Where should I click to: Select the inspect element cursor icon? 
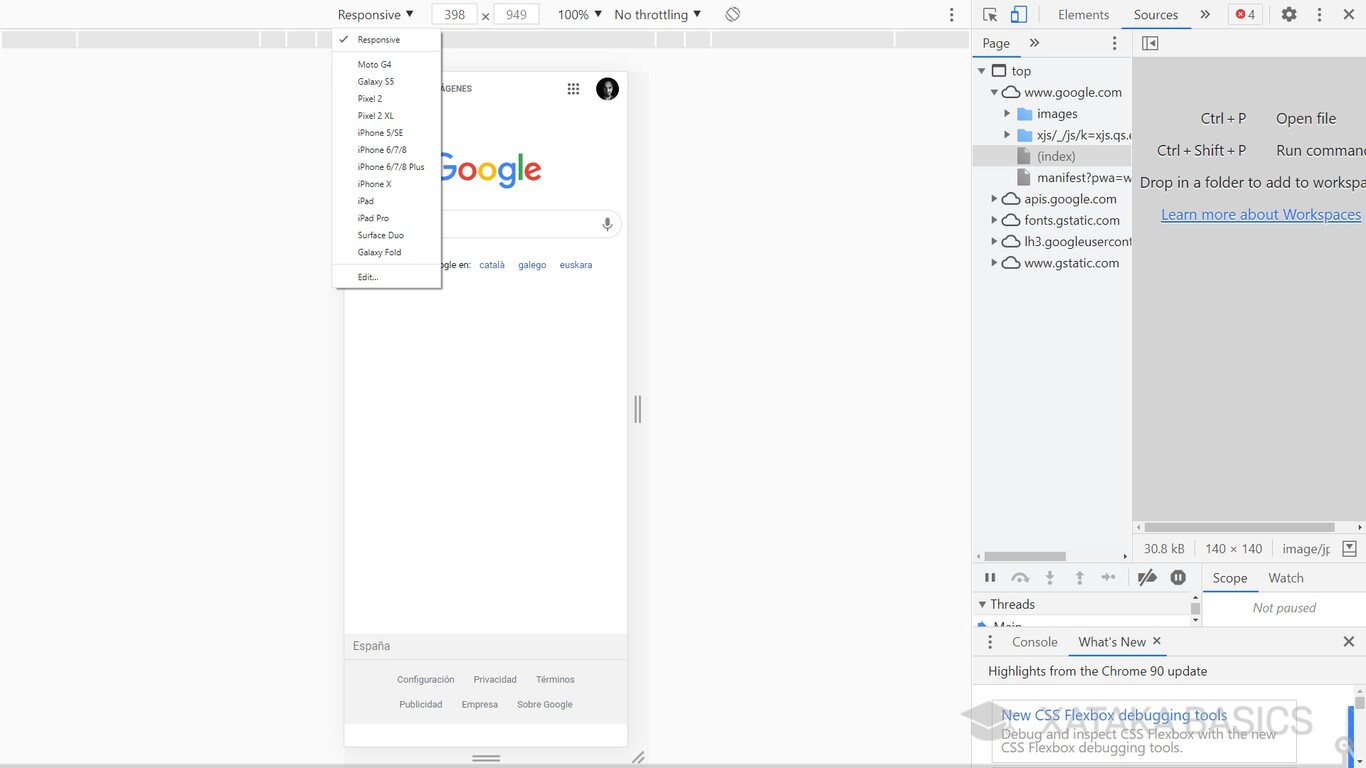coord(989,14)
